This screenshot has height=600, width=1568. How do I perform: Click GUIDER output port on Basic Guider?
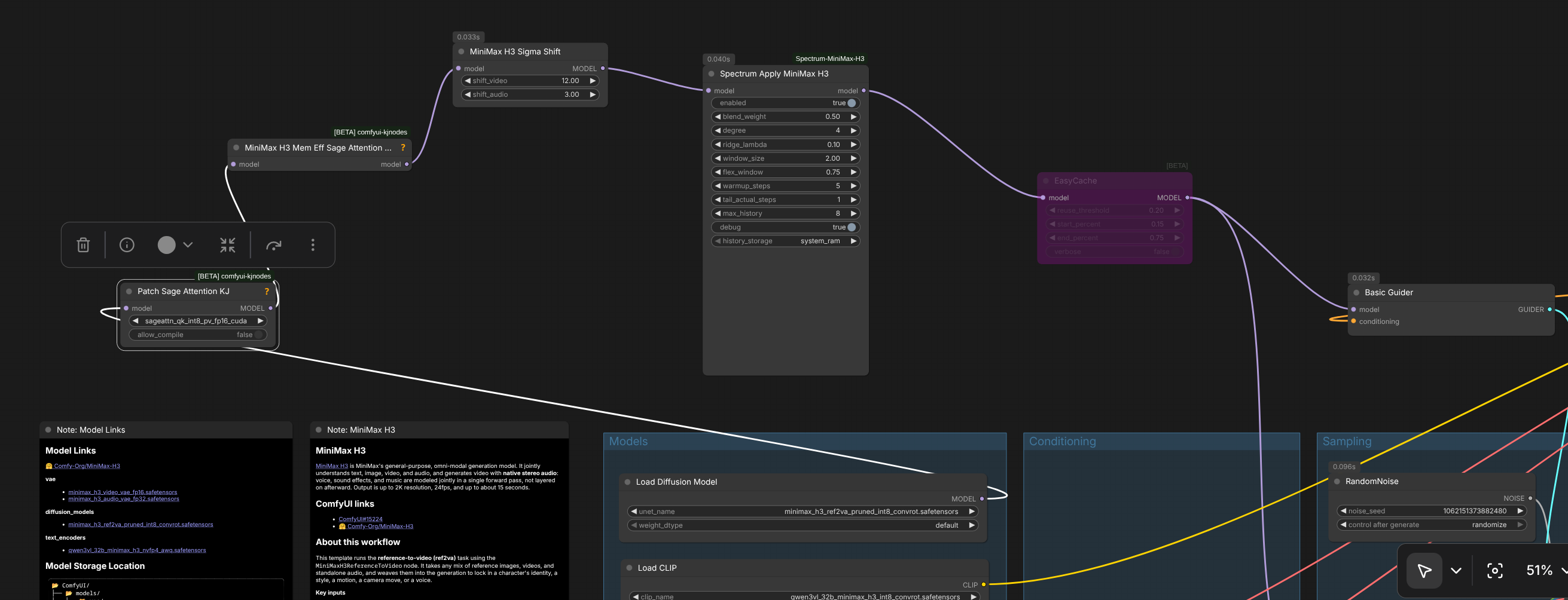click(1549, 310)
